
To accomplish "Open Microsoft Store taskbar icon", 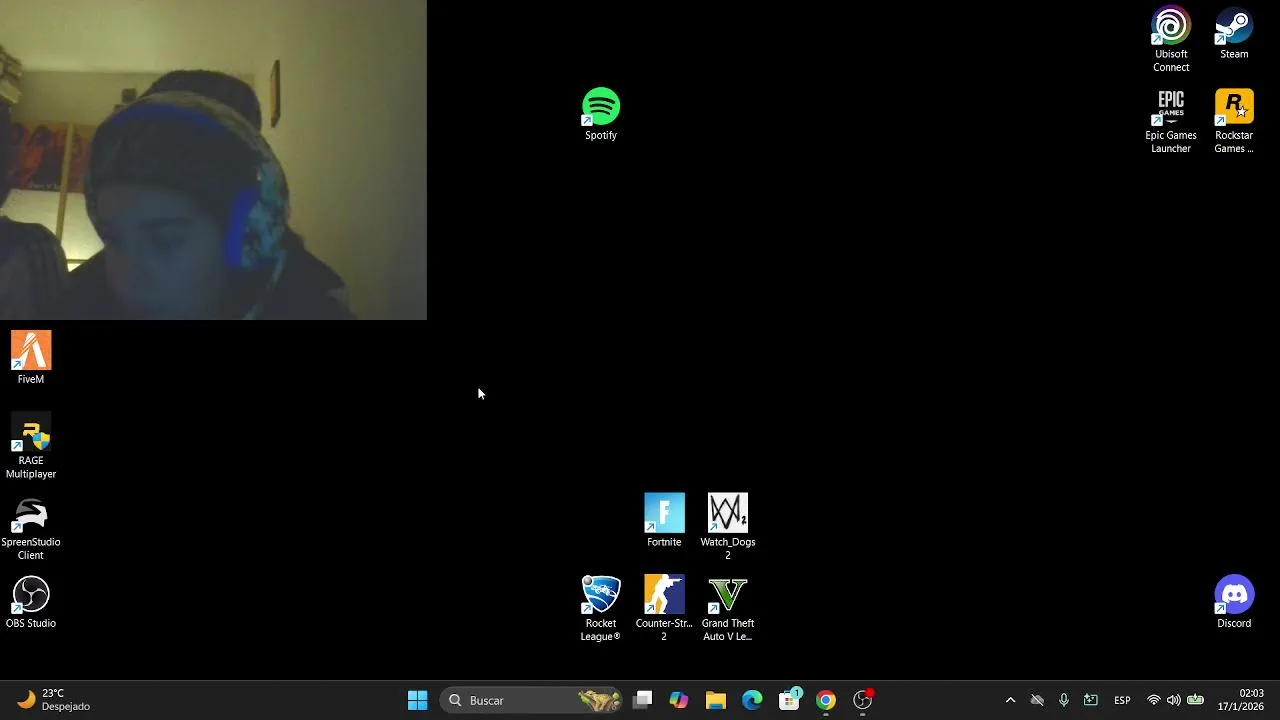I will [789, 700].
